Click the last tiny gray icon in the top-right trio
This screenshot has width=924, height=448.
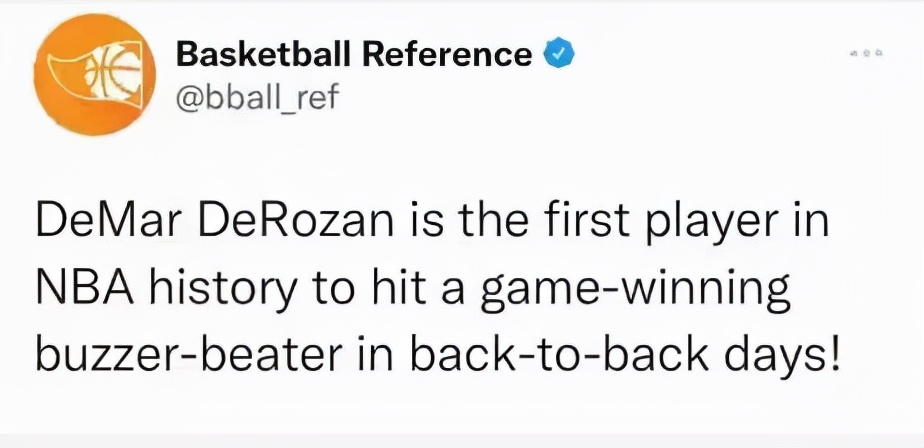(877, 54)
